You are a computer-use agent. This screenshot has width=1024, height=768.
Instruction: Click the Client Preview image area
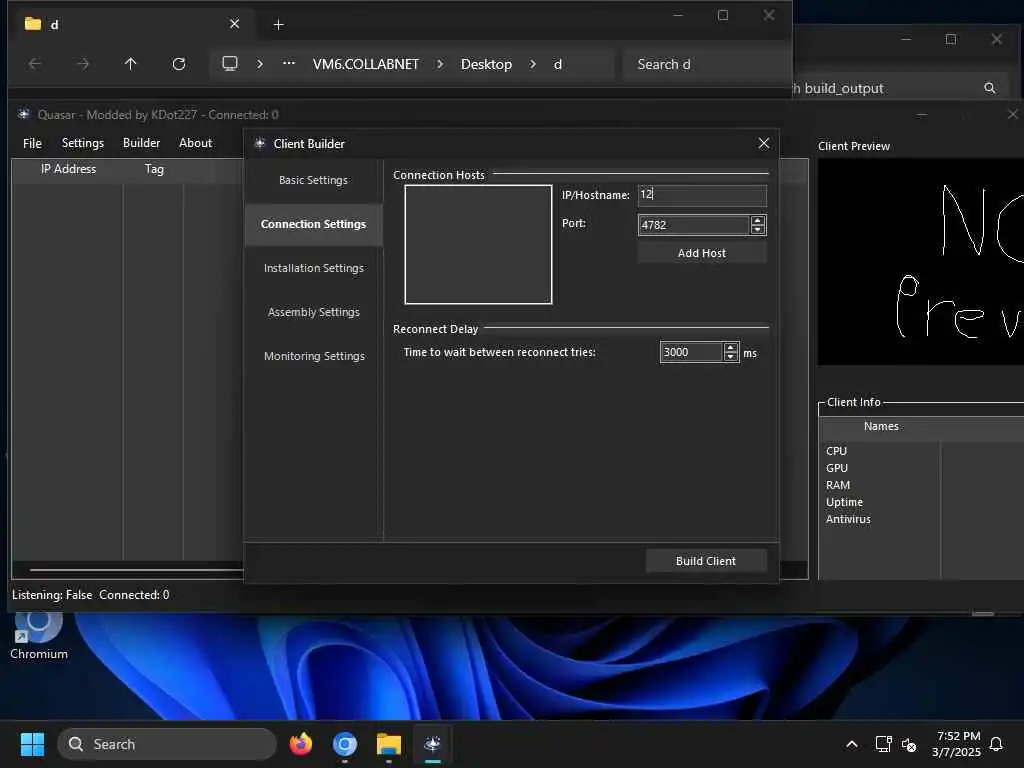point(921,262)
